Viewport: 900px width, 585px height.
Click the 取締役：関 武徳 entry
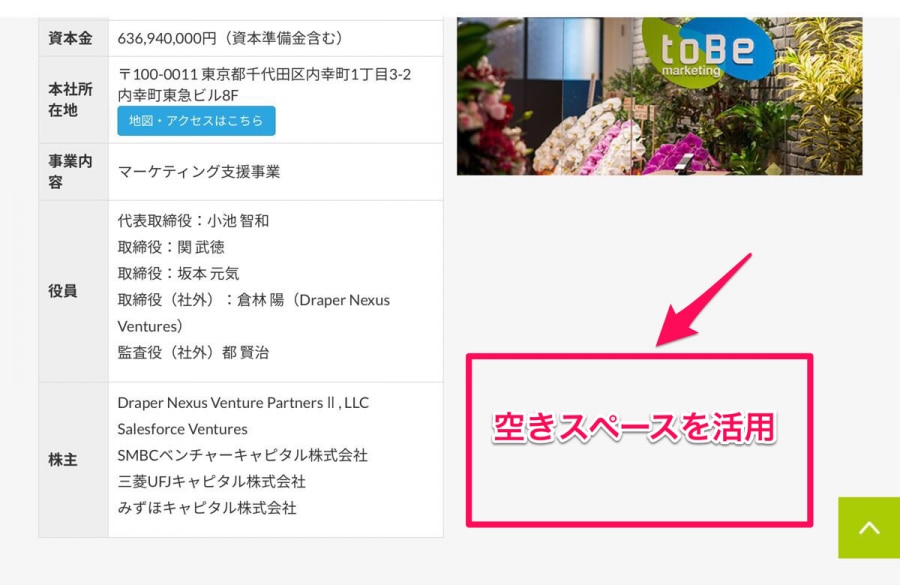[x=171, y=247]
